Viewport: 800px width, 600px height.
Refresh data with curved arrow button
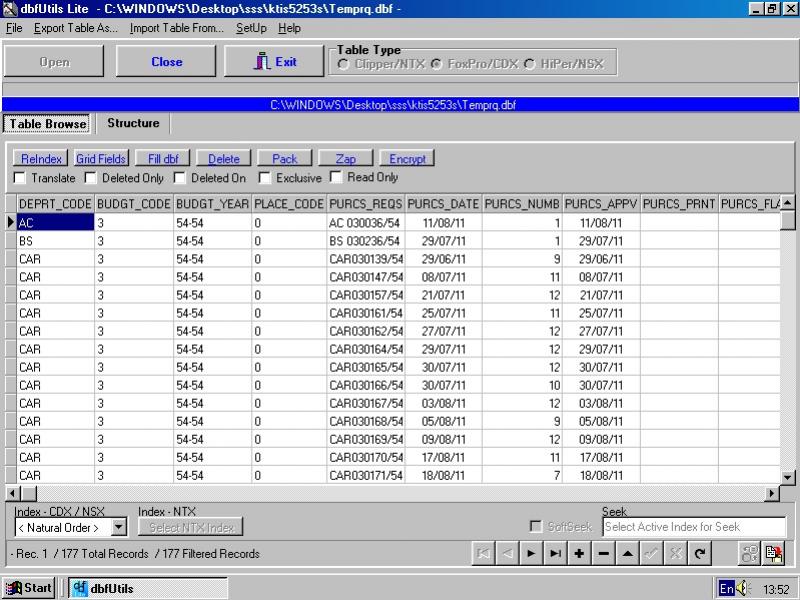click(x=701, y=554)
